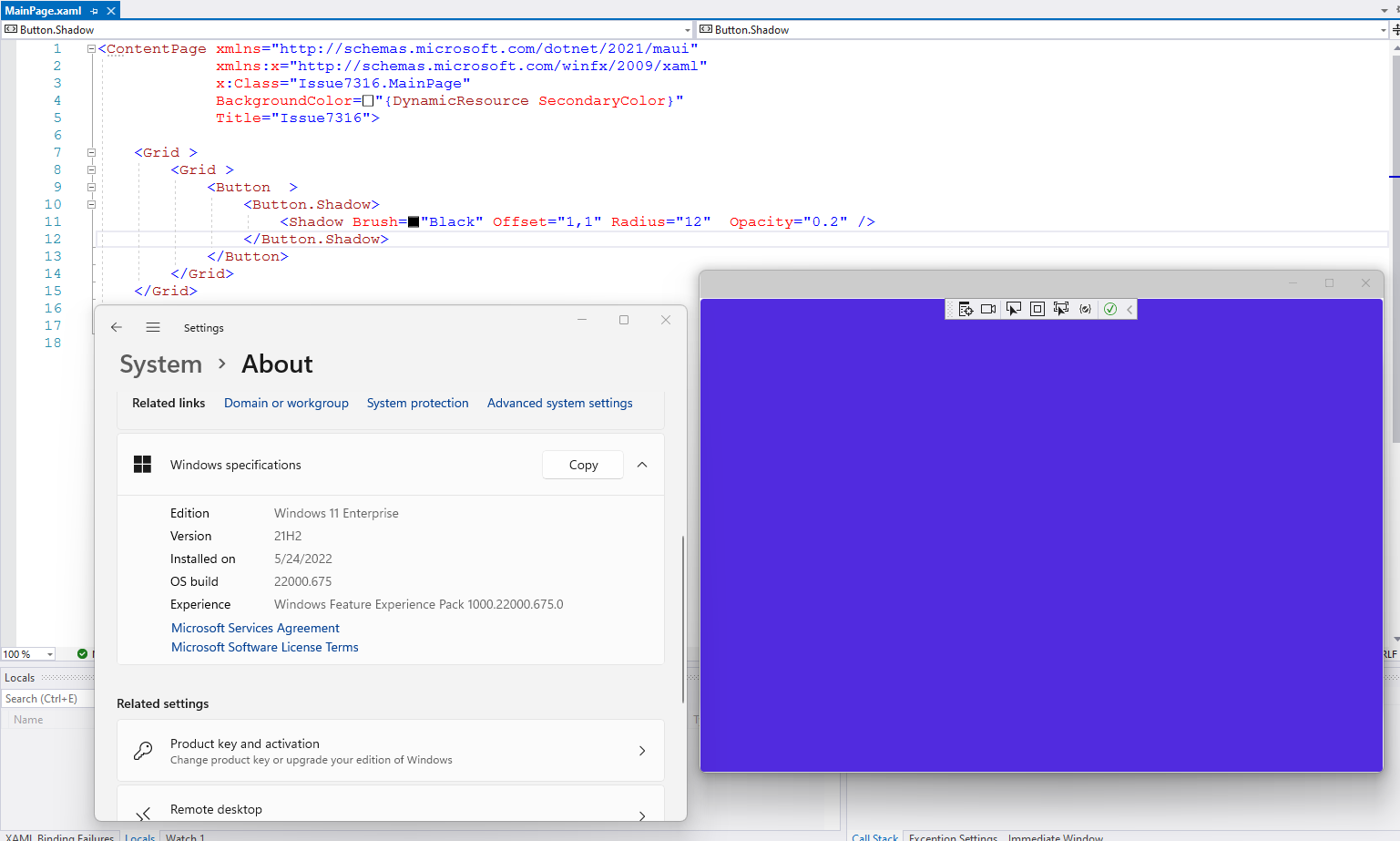This screenshot has height=841, width=1400.
Task: Select the XAML Binding Failures tab
Action: [x=57, y=836]
